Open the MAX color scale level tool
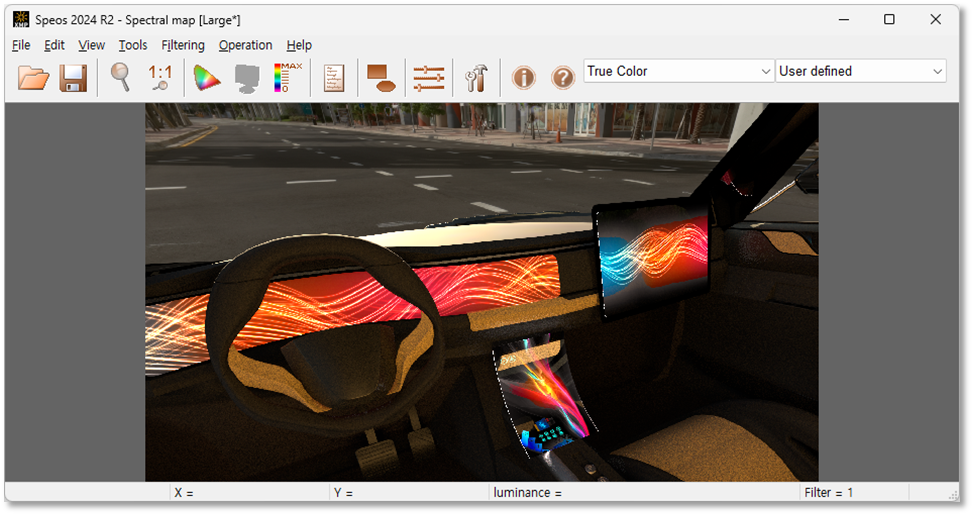Image resolution: width=973 pixels, height=515 pixels. (x=287, y=78)
